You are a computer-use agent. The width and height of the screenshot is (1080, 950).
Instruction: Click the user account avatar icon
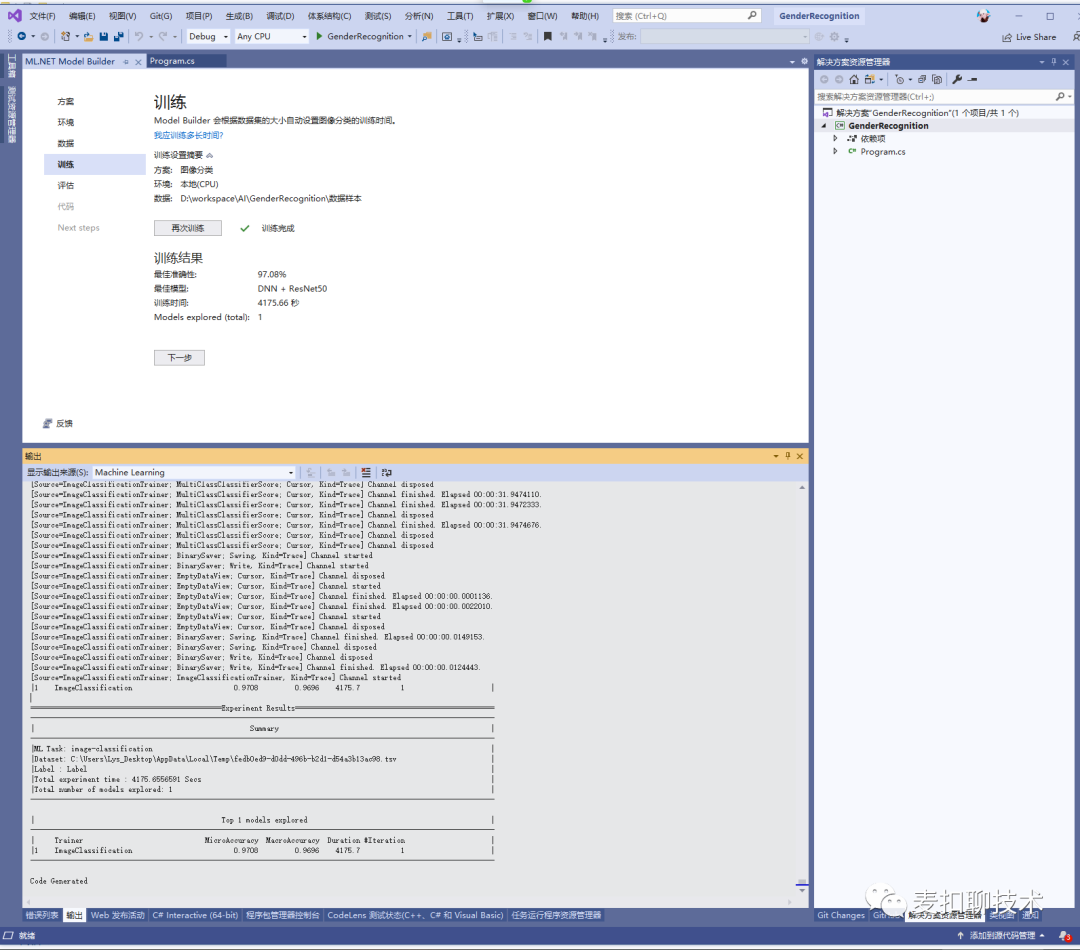click(x=984, y=16)
